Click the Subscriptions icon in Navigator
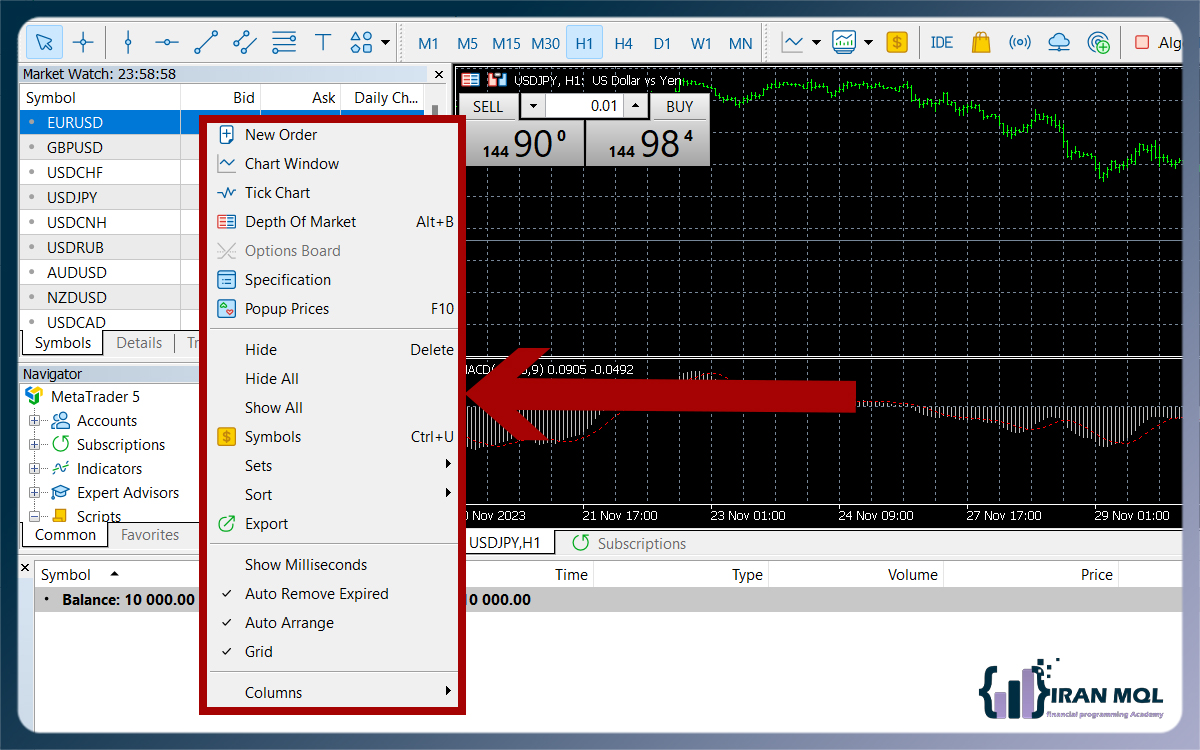The height and width of the screenshot is (750, 1200). 60,444
